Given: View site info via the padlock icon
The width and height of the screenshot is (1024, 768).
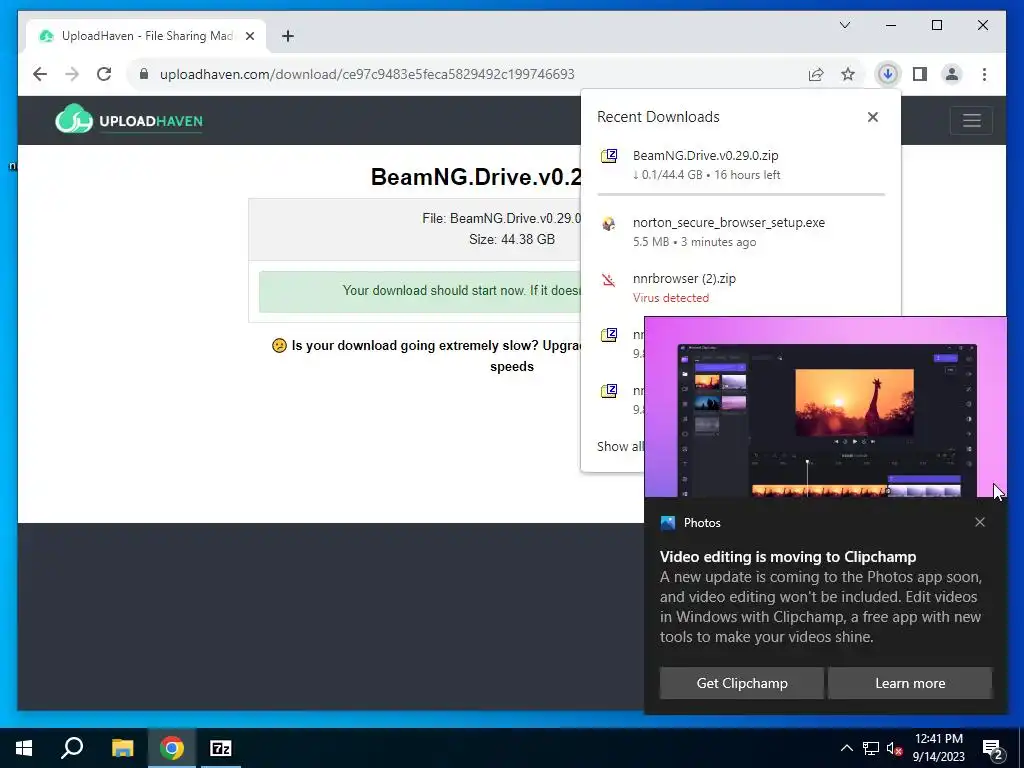Looking at the screenshot, I should tap(144, 74).
